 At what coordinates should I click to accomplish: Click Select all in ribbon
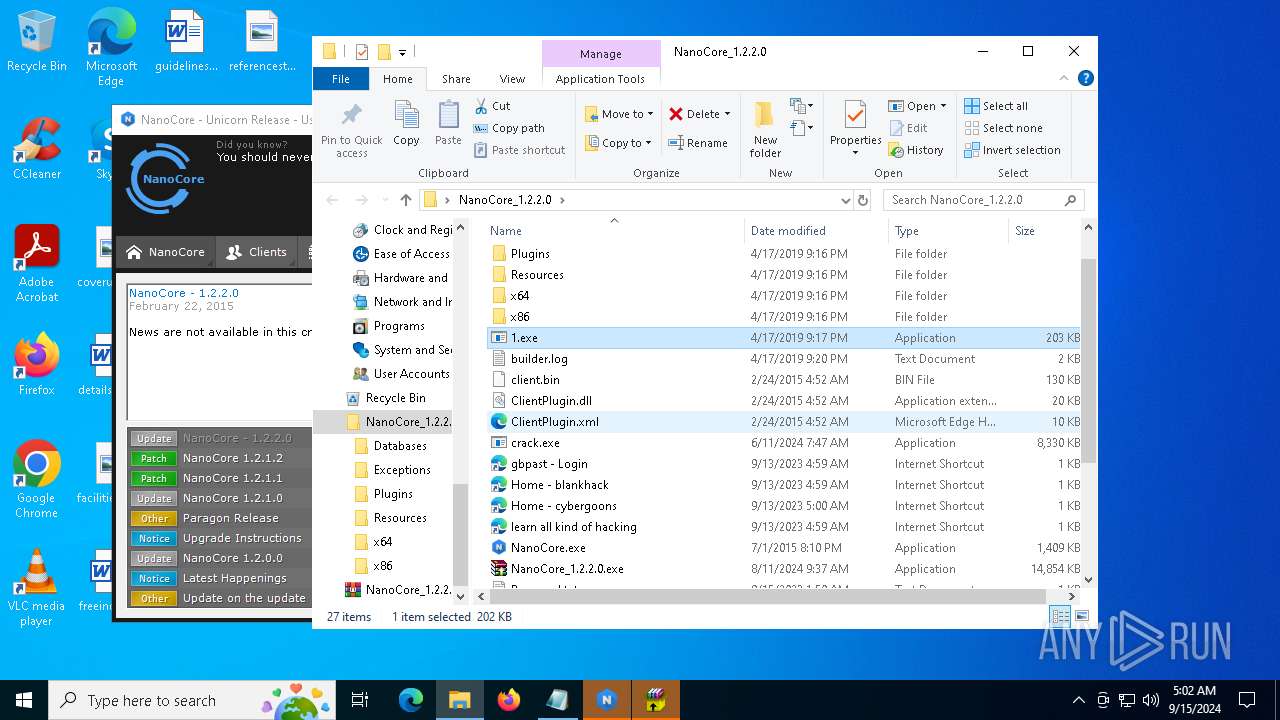tap(996, 106)
